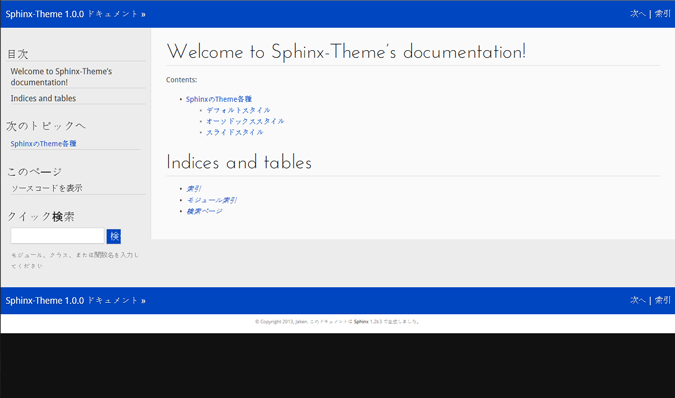
Task: Open 'SphinxのTheme各種' link in Contents list
Action: [x=219, y=99]
